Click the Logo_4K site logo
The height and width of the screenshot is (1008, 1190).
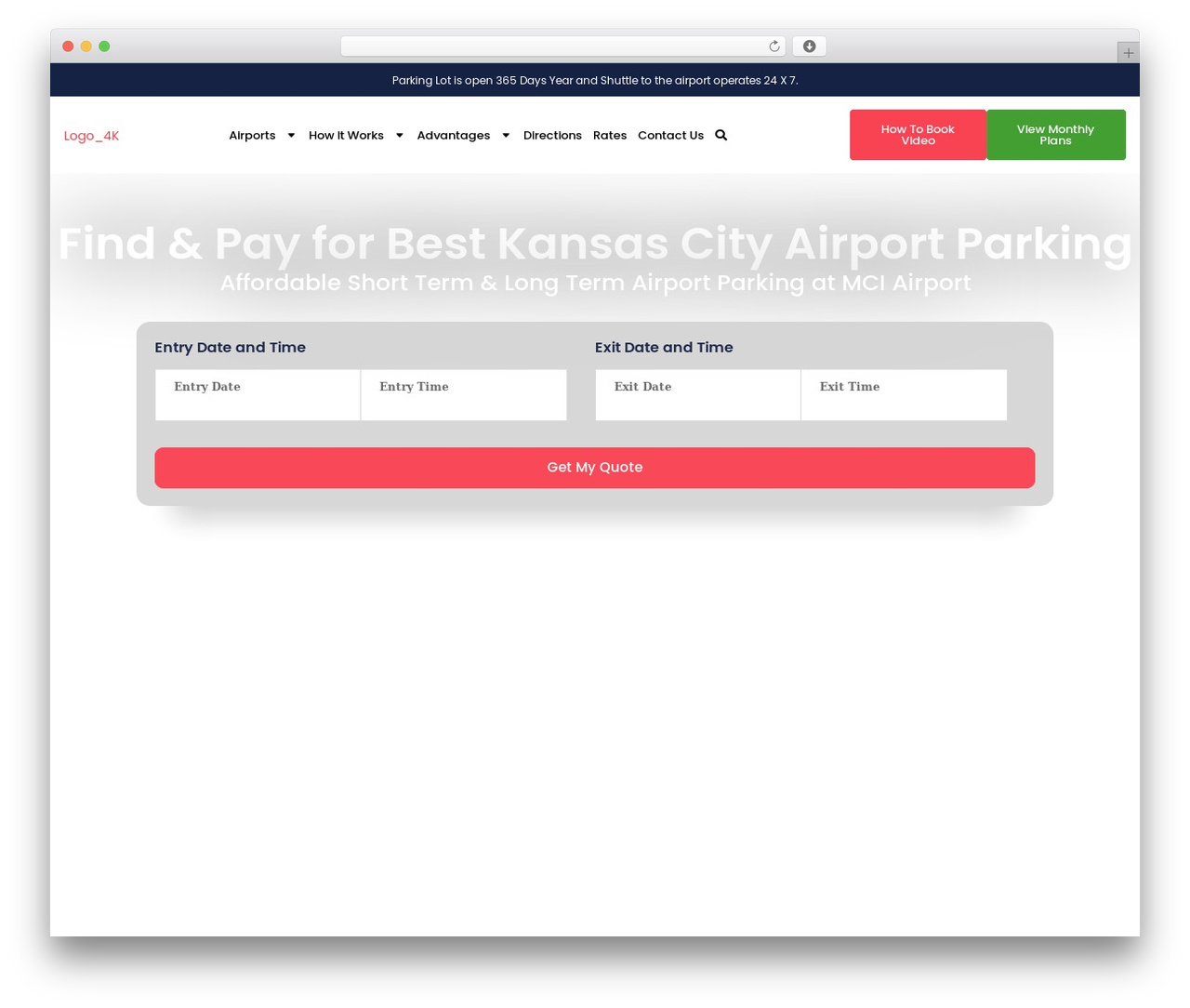point(91,136)
